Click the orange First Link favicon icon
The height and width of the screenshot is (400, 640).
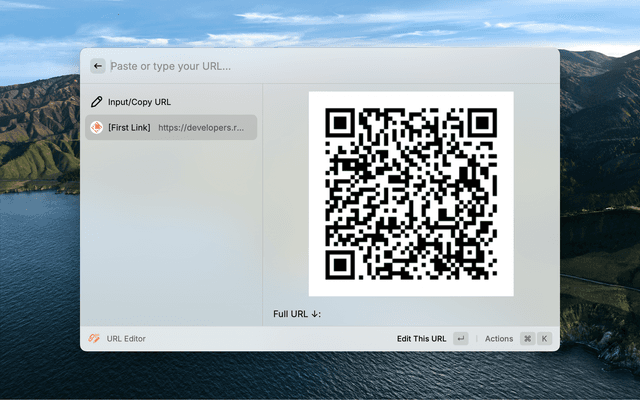coord(97,127)
